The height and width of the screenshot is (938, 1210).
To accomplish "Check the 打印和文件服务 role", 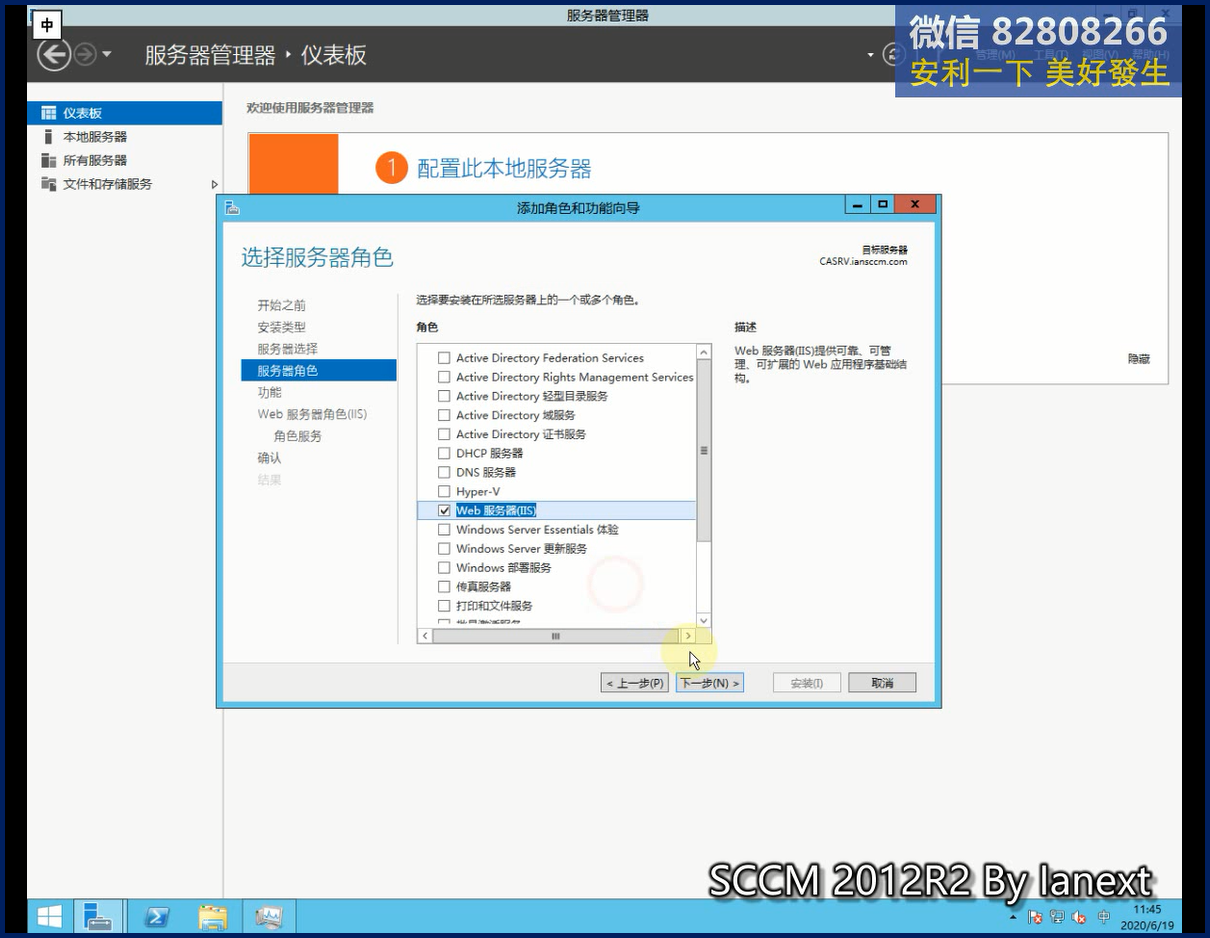I will pos(444,605).
